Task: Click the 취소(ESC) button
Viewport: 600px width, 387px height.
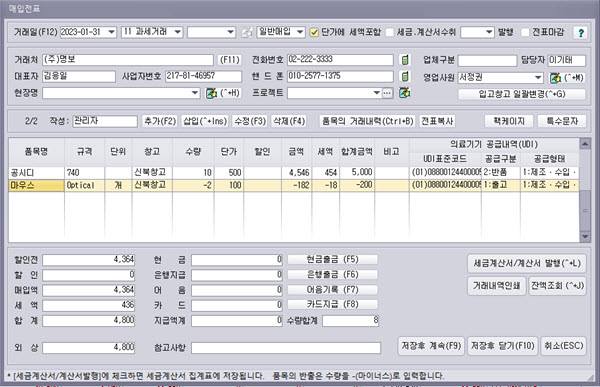Action: point(564,346)
